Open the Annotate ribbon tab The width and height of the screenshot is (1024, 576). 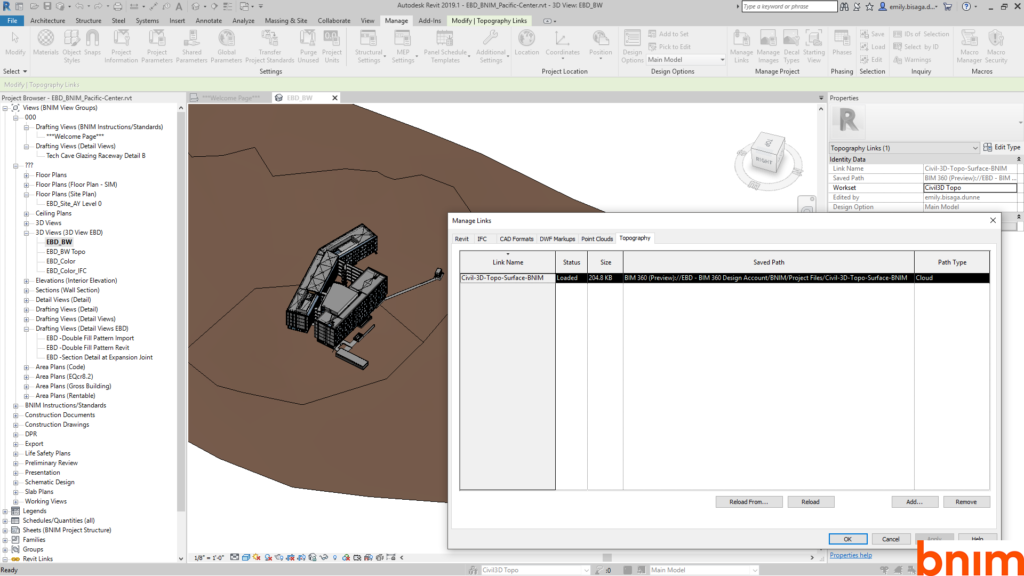click(x=210, y=20)
